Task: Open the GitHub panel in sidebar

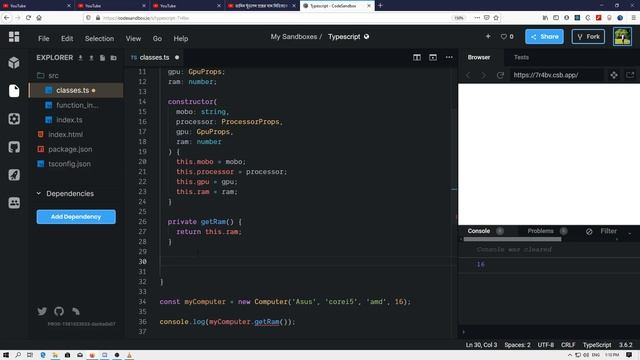Action: (14, 147)
